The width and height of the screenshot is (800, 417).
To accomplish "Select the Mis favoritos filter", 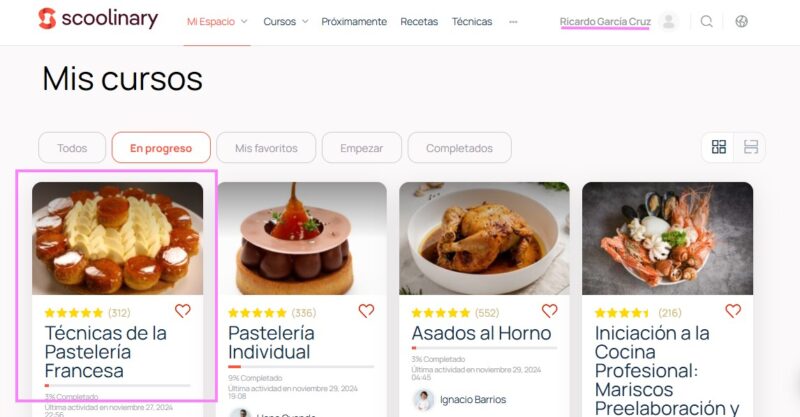I will pyautogui.click(x=266, y=148).
